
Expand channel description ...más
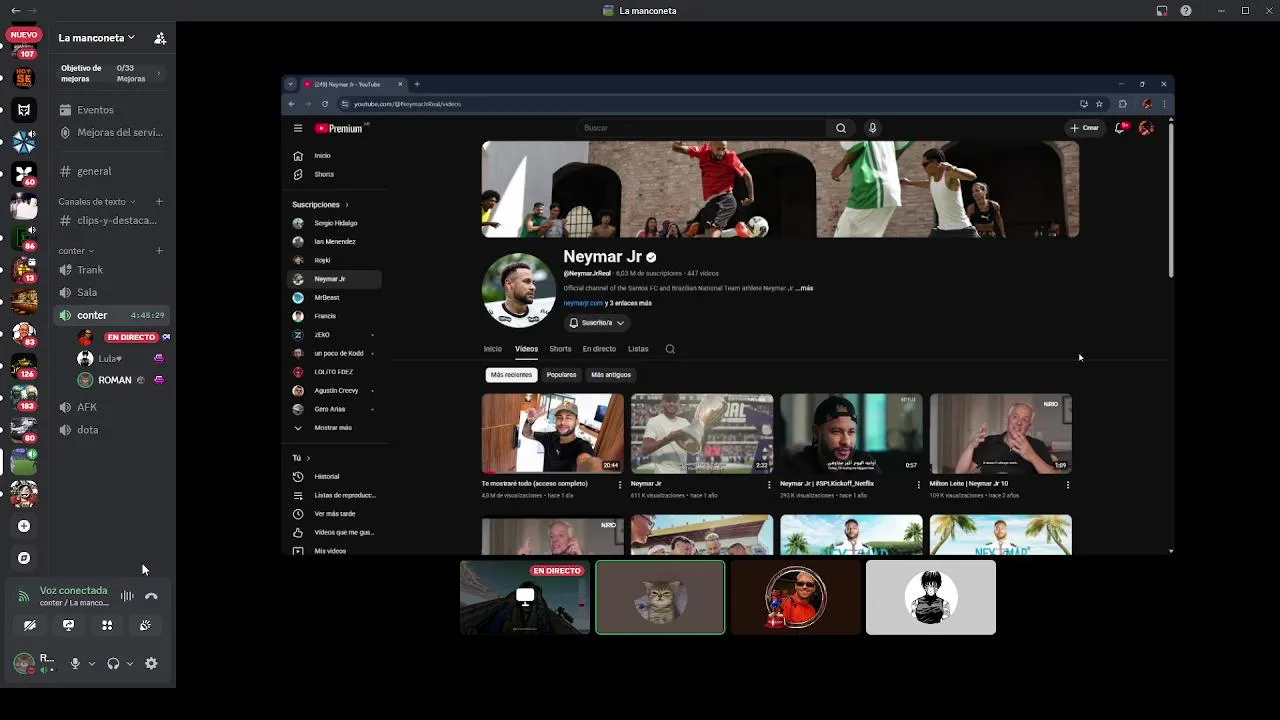pos(804,288)
